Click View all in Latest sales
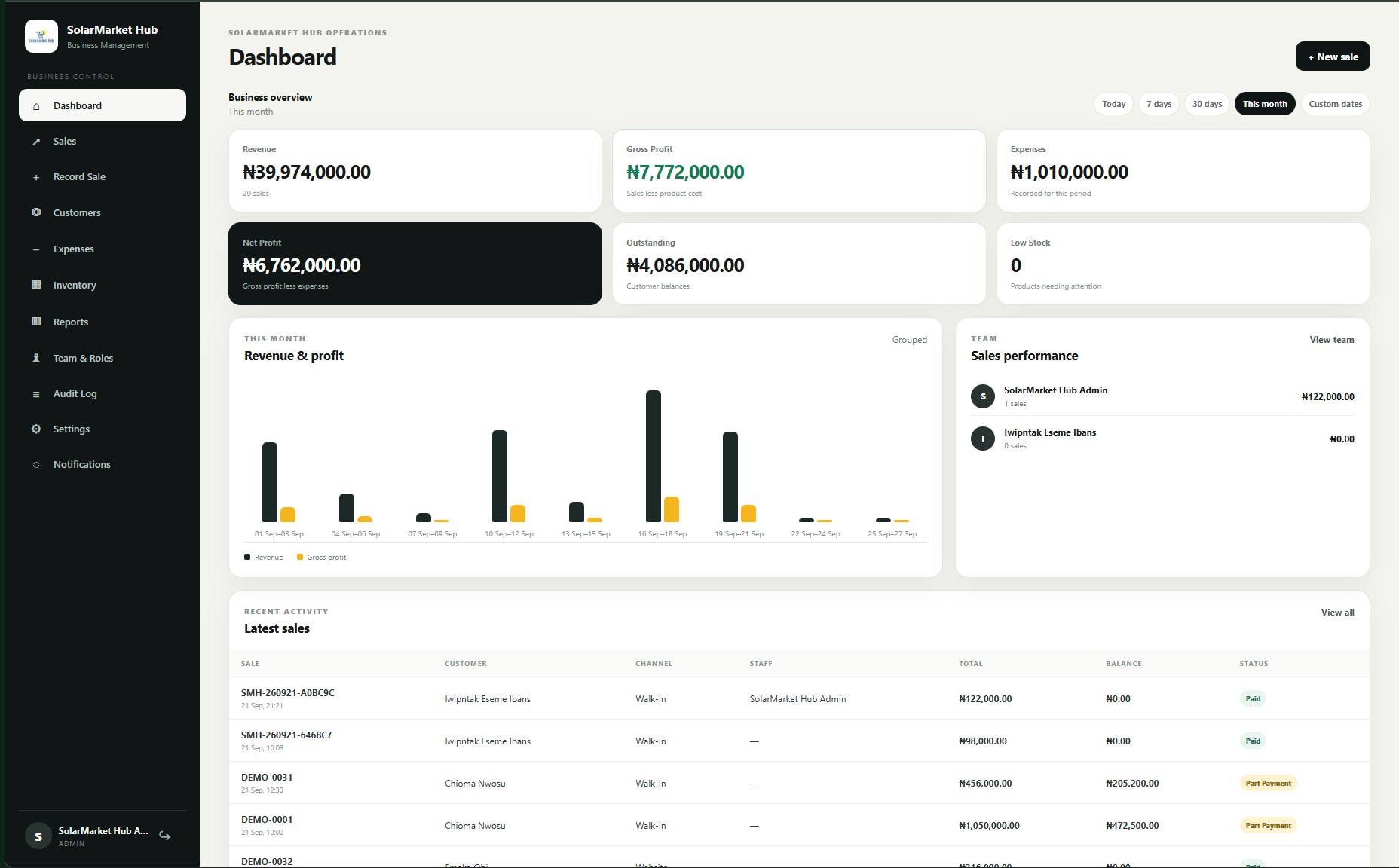1399x868 pixels. 1337,613
